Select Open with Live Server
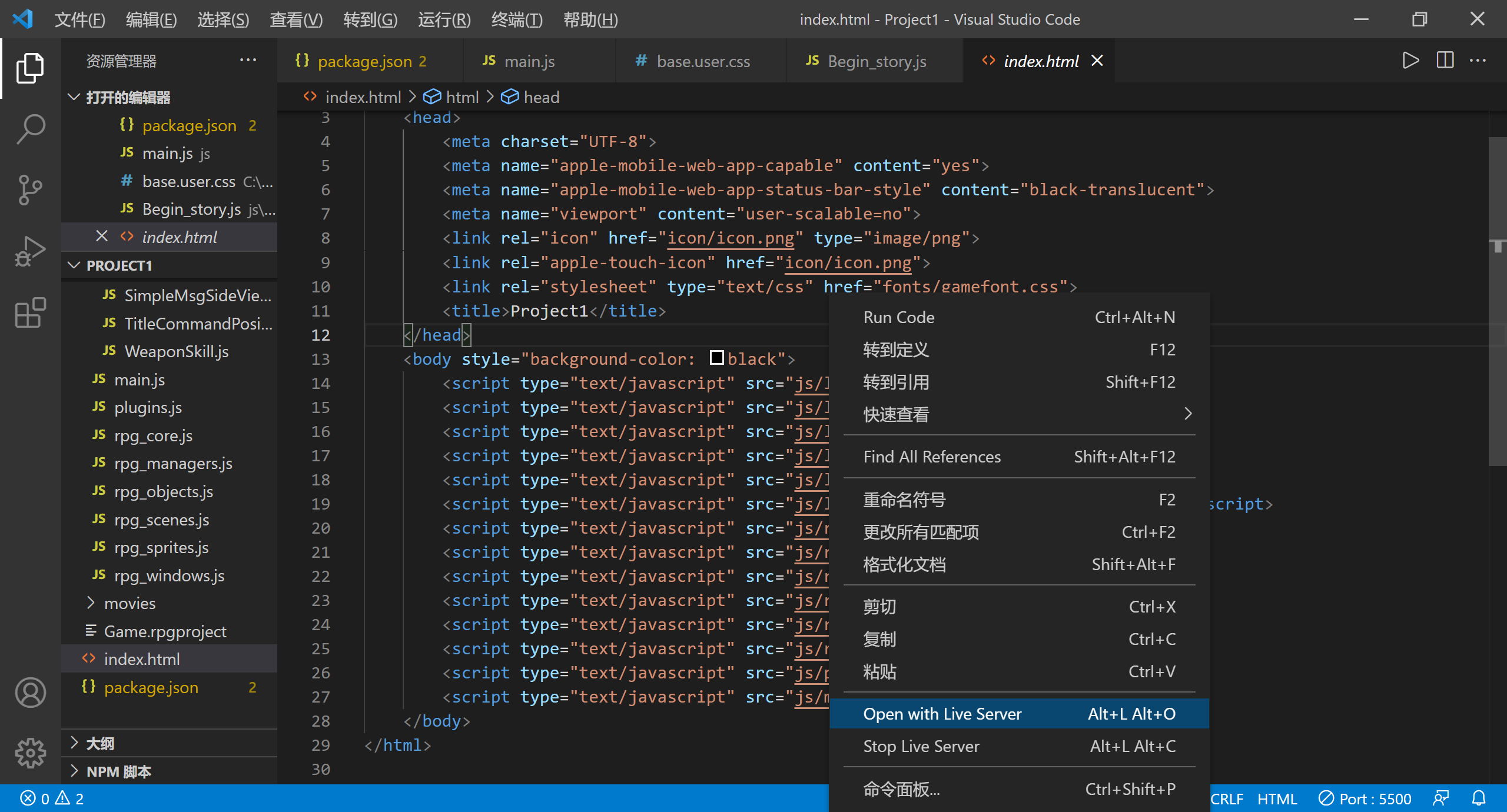Viewport: 1507px width, 812px height. [x=1019, y=713]
